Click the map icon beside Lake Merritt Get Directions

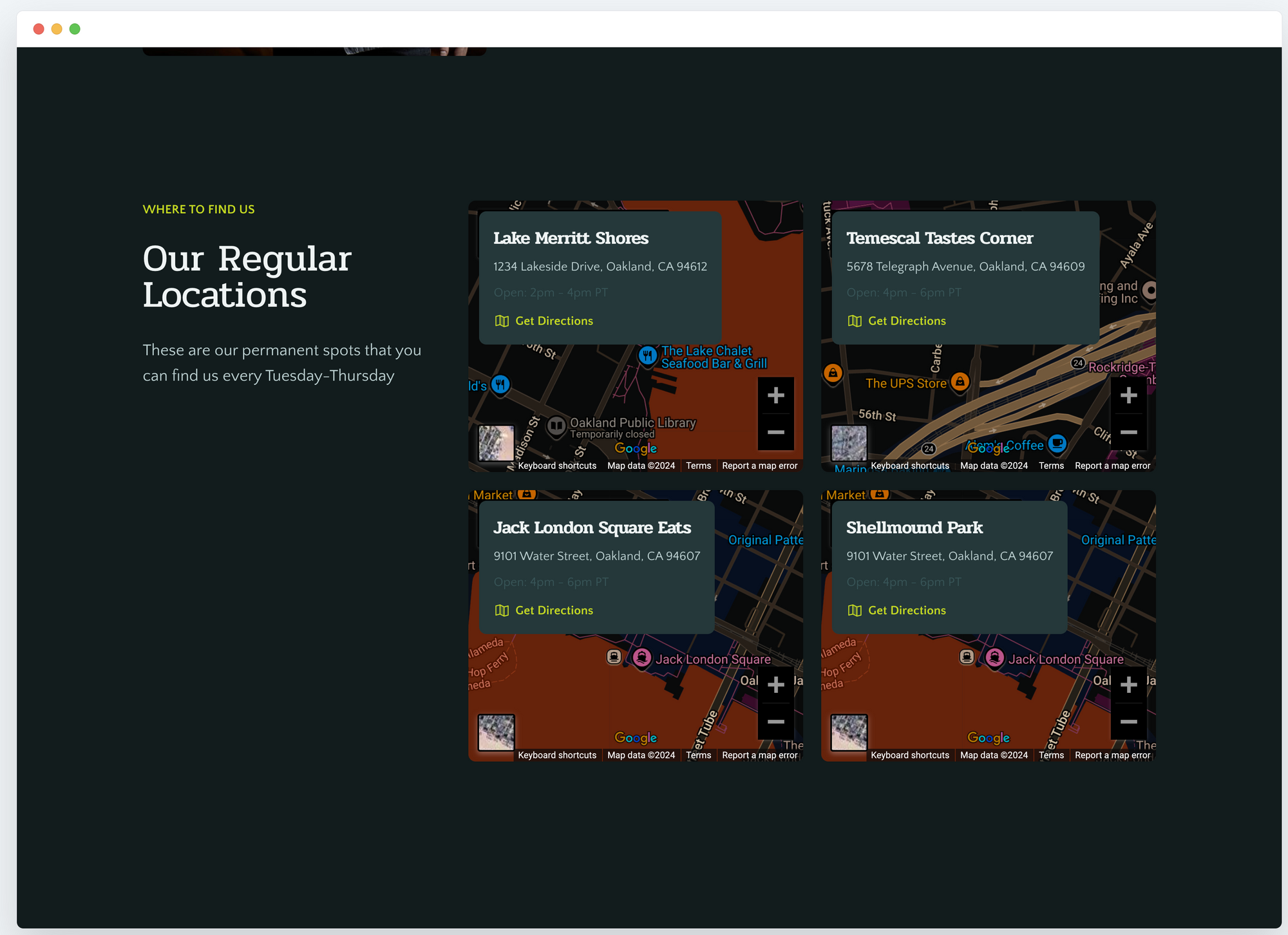(502, 321)
